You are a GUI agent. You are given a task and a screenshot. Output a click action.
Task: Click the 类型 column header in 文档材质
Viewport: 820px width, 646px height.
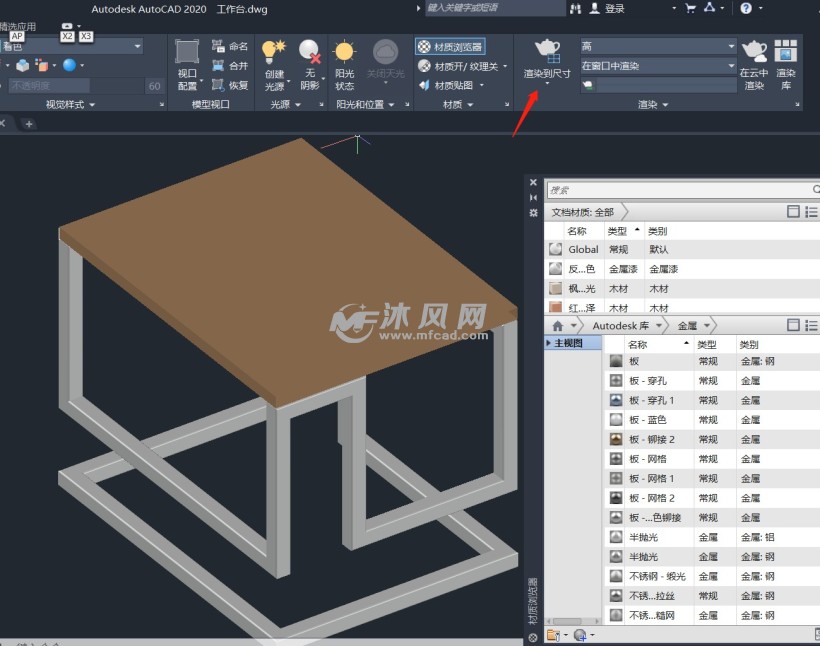coord(617,231)
